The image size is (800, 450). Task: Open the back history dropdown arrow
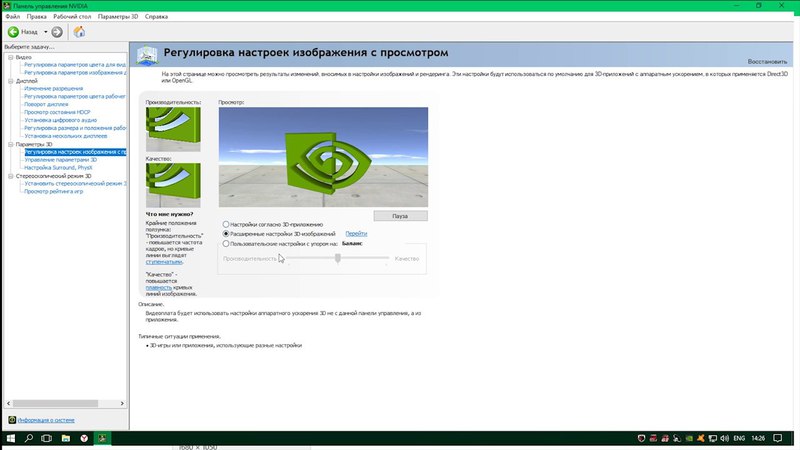(x=45, y=32)
